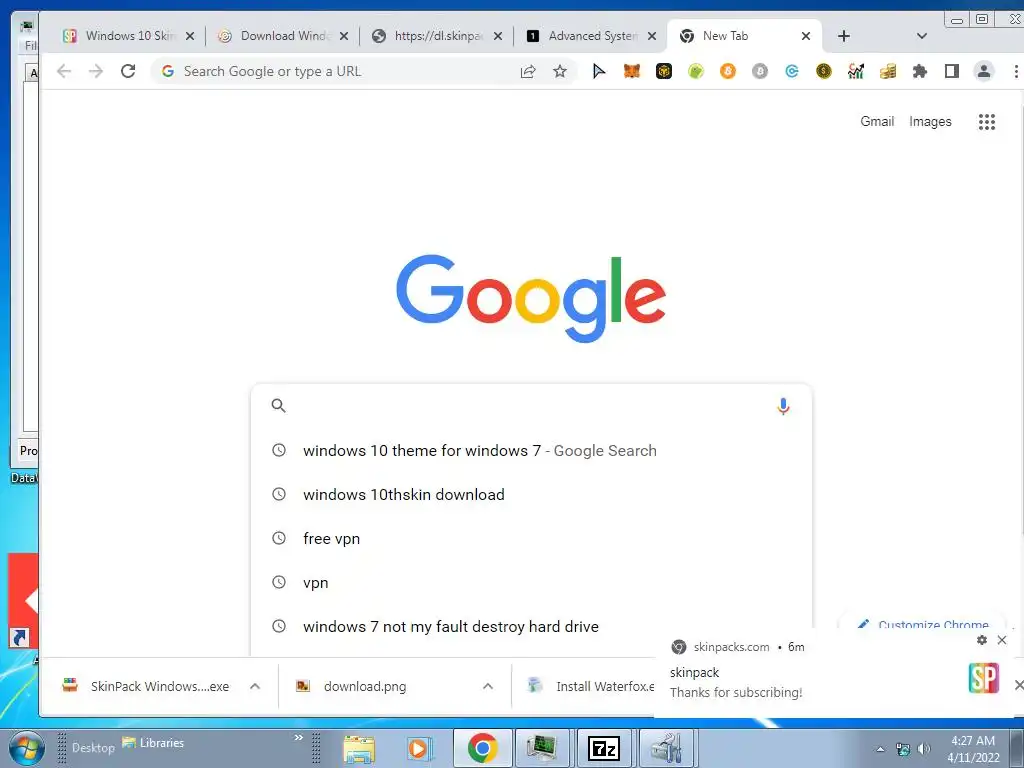Click the MetaMask fox extension icon
This screenshot has width=1024, height=768.
click(632, 71)
